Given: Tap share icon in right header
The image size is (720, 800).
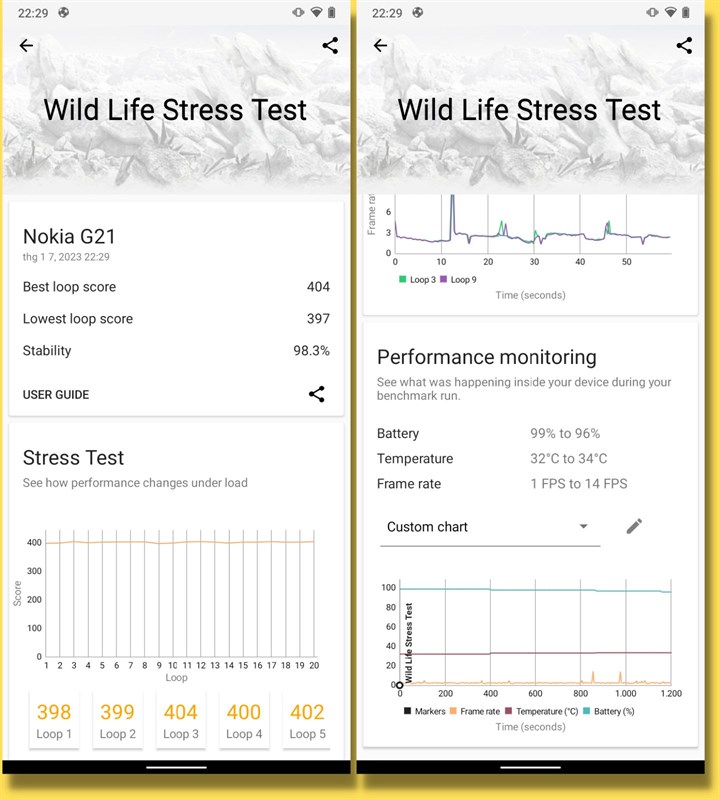Looking at the screenshot, I should [x=684, y=46].
